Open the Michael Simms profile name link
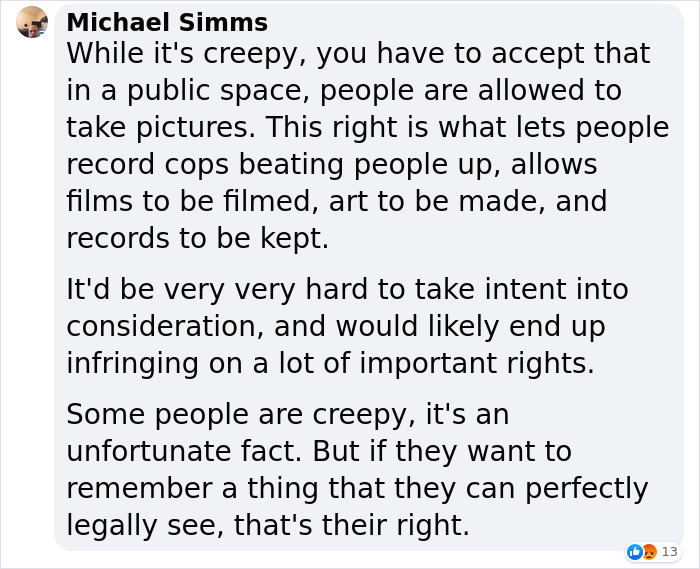This screenshot has width=700, height=569. click(167, 22)
